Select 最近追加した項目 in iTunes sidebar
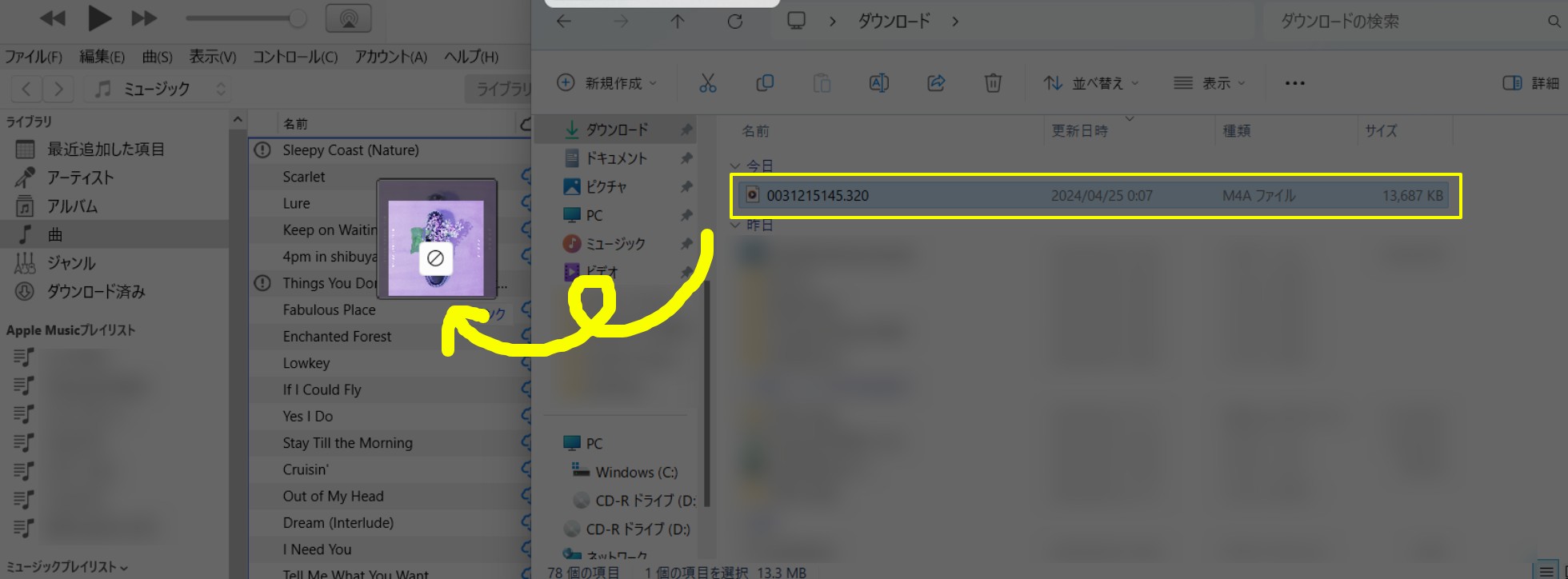This screenshot has height=579, width=1568. pos(106,150)
